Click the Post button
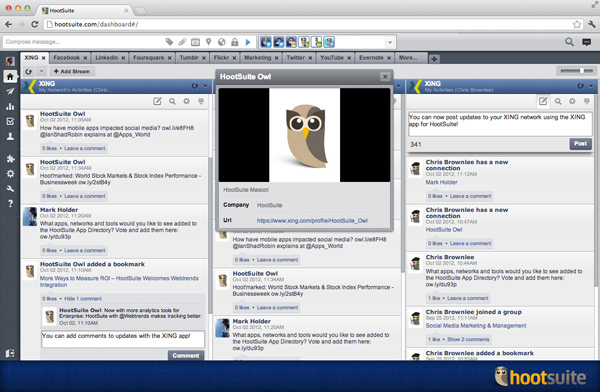Screen dimensions: 600x392 coord(580,144)
